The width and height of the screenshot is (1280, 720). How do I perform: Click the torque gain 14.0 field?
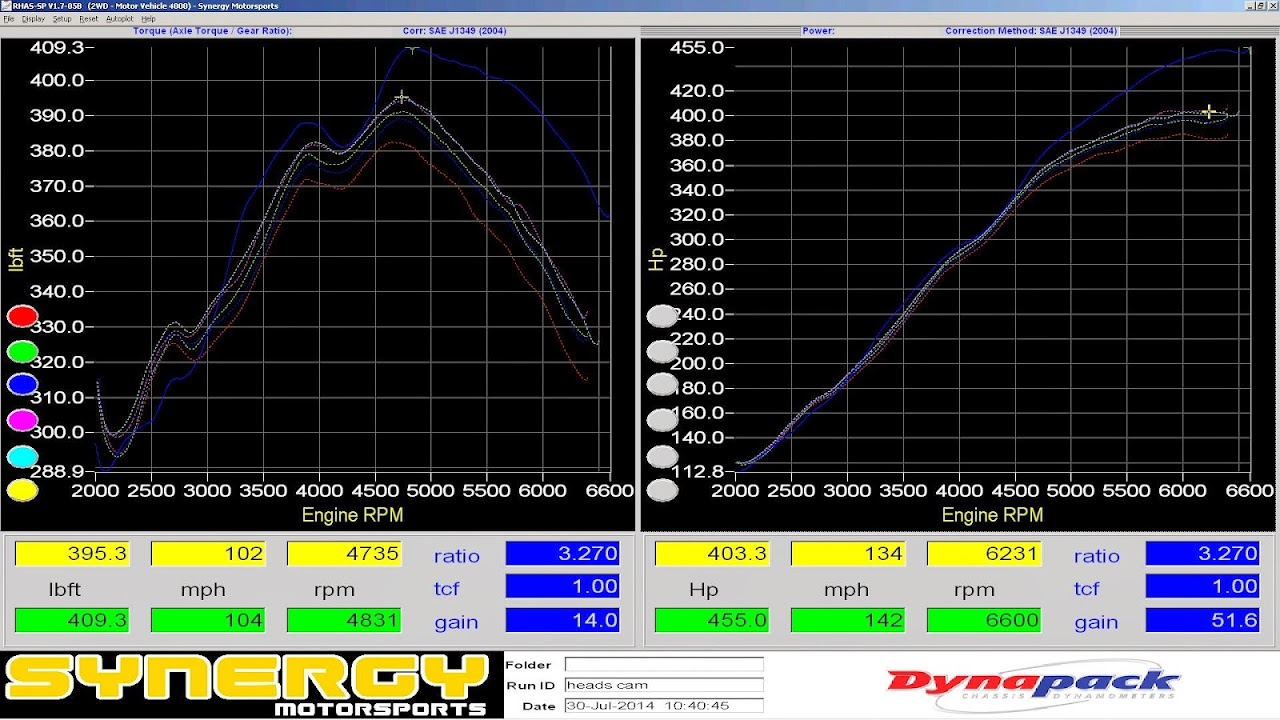pos(563,620)
